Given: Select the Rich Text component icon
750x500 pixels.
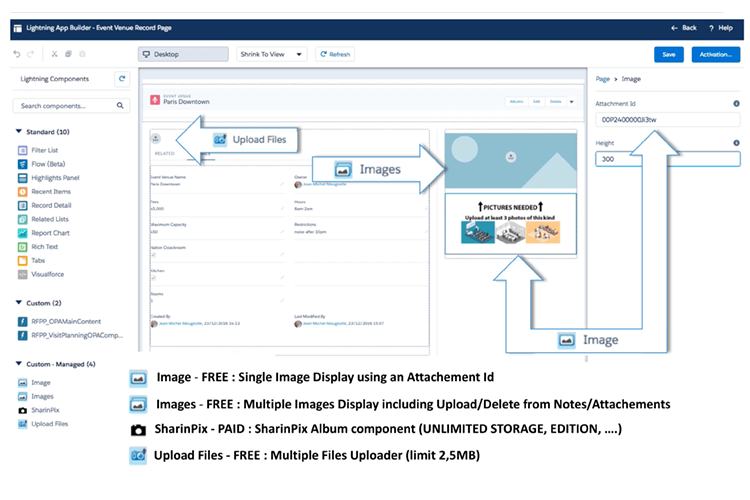Looking at the screenshot, I should coord(22,247).
